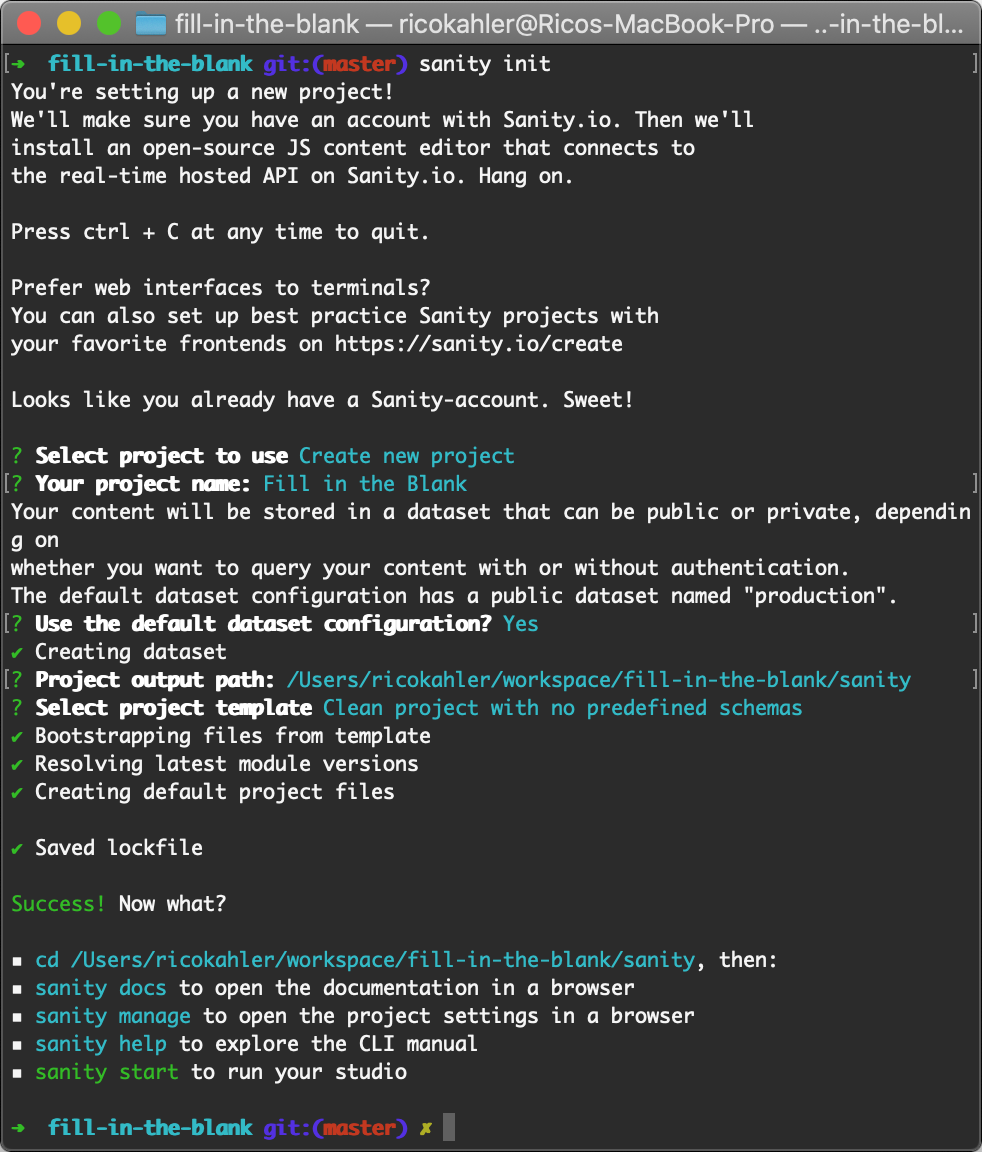The width and height of the screenshot is (982, 1152).
Task: Click the green checkmark beside Bootstrapping files from template
Action: pos(17,735)
